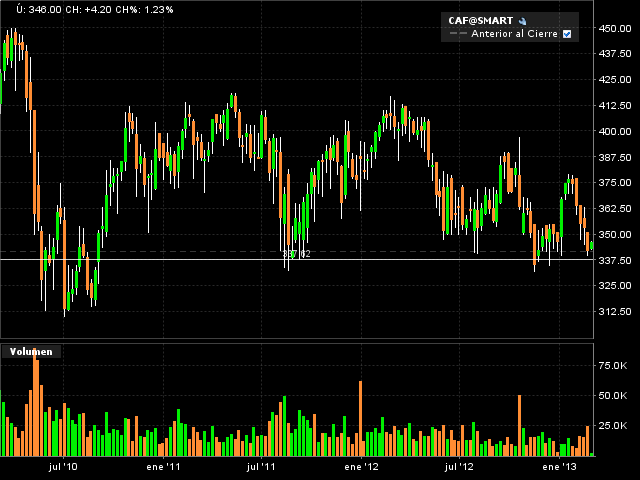Click the 337.50 price axis label

615,260
